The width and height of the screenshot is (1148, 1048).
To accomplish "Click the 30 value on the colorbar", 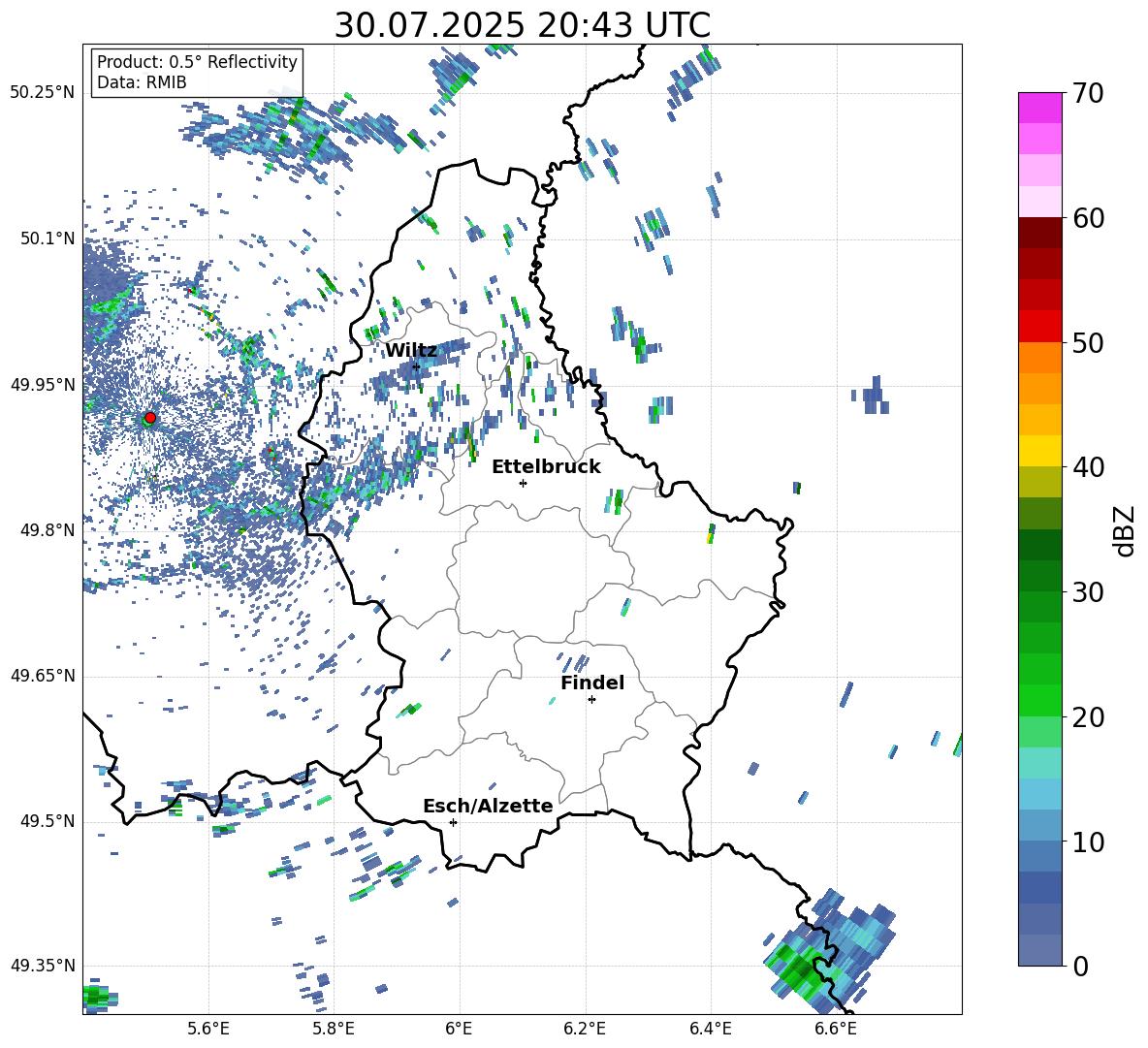I will [x=1087, y=592].
